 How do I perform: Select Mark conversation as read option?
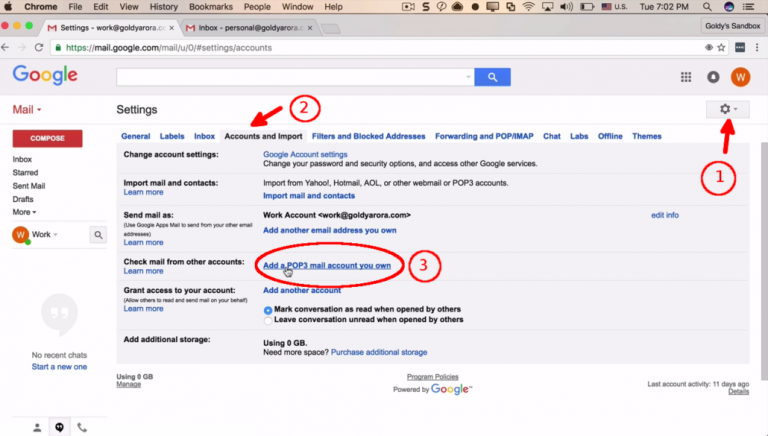(268, 310)
